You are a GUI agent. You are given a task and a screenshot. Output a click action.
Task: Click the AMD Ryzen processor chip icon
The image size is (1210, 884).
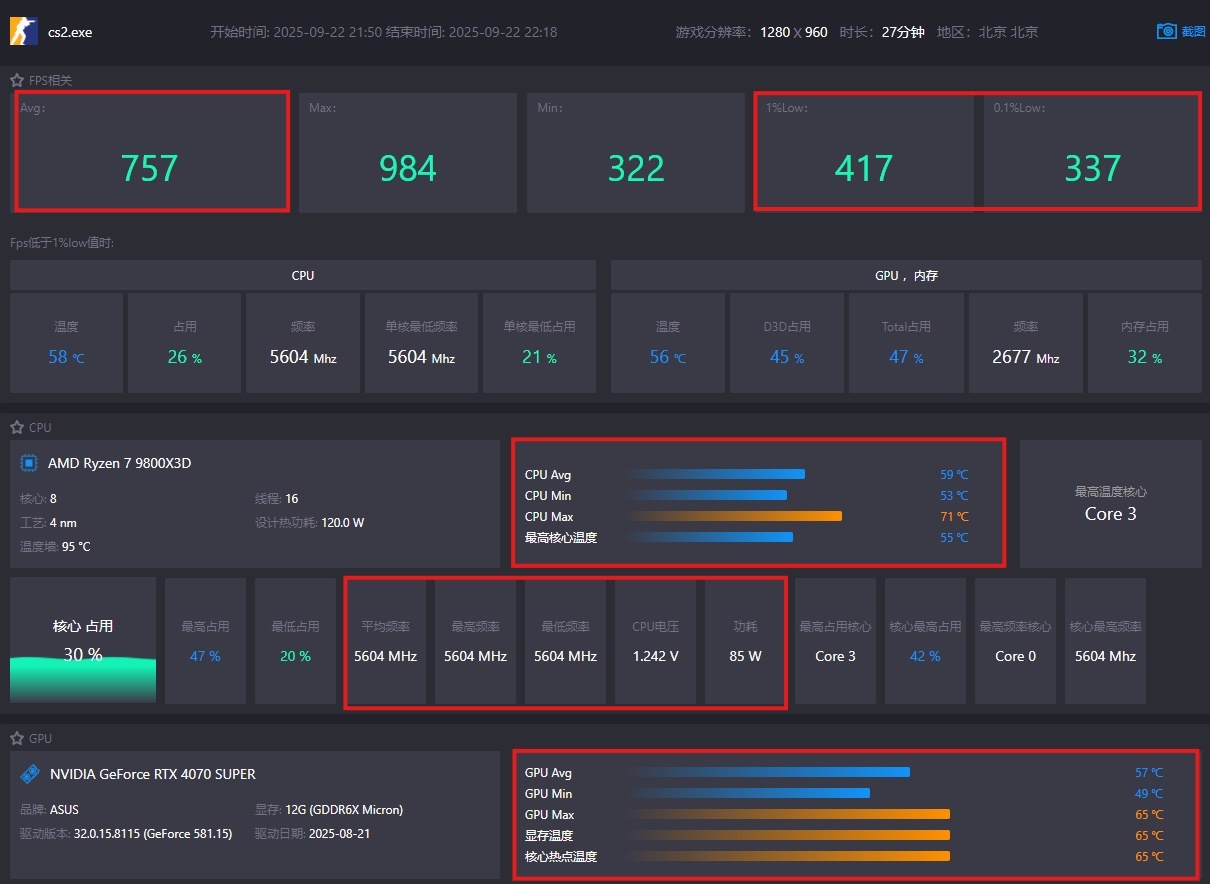pyautogui.click(x=30, y=463)
